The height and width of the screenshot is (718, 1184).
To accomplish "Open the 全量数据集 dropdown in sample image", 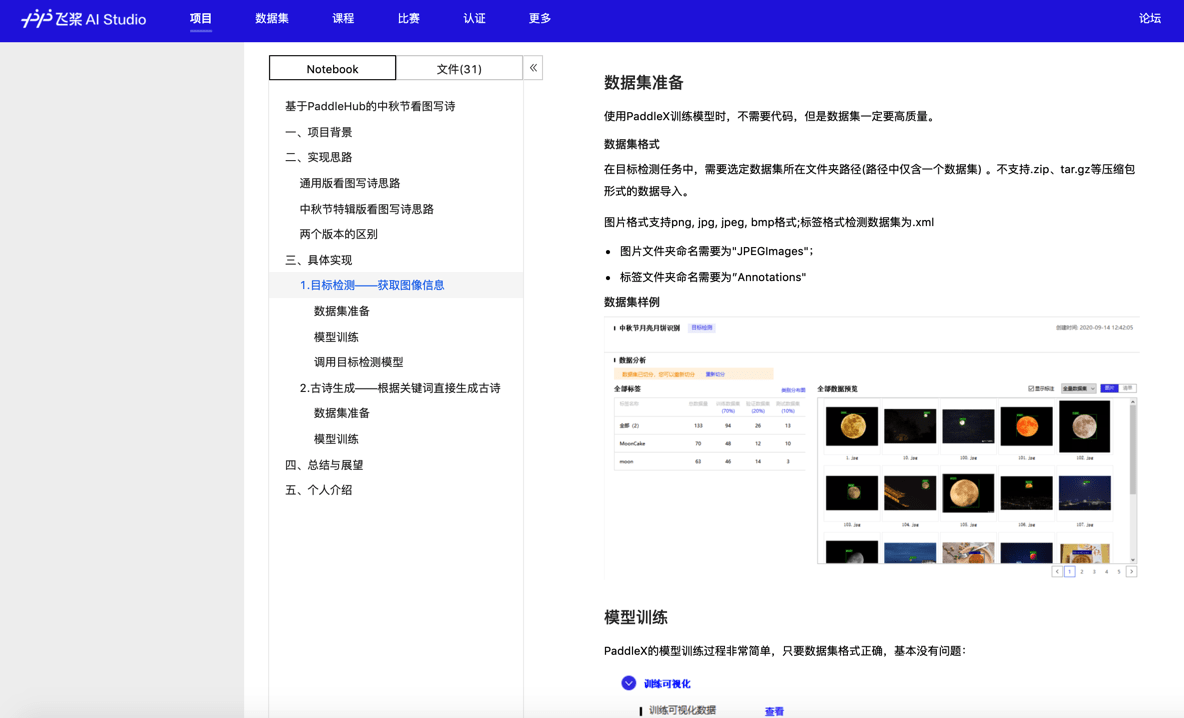I will tap(1078, 389).
